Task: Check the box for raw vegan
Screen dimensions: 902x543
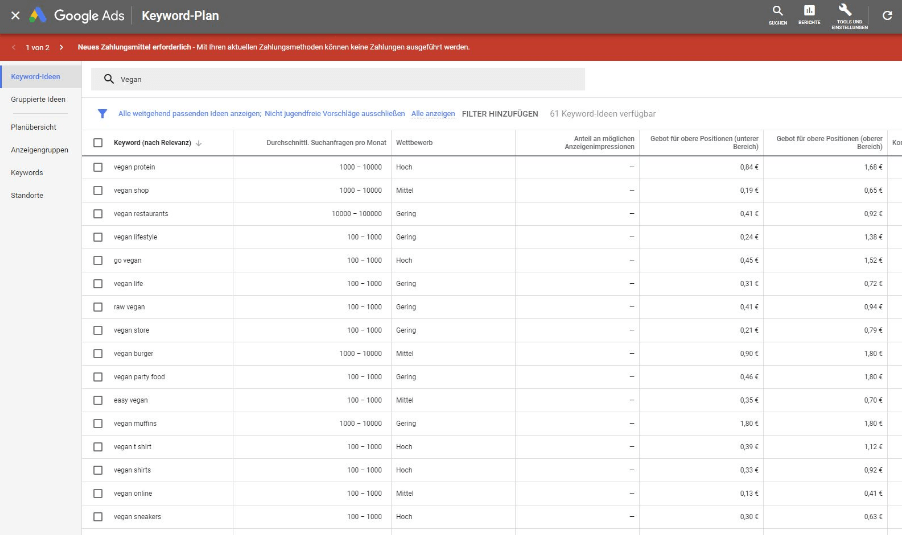Action: 98,307
